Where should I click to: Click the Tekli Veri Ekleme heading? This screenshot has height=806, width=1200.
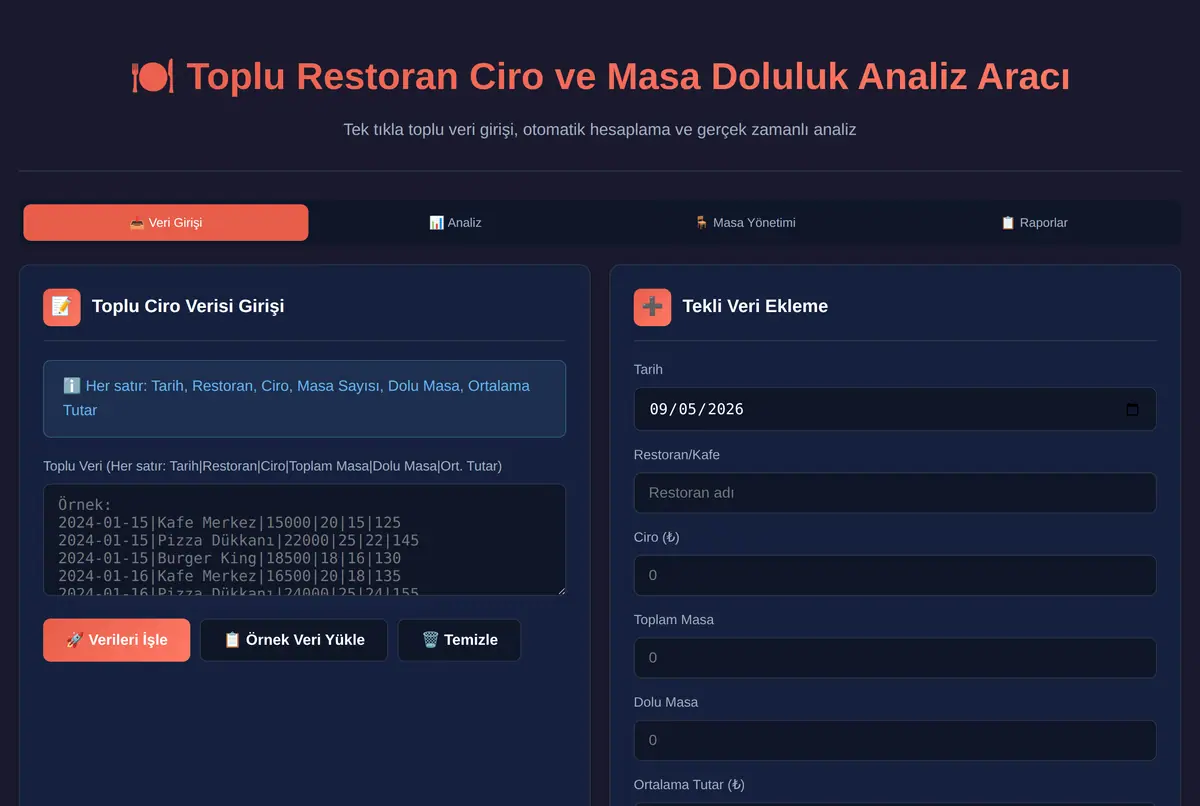point(755,306)
